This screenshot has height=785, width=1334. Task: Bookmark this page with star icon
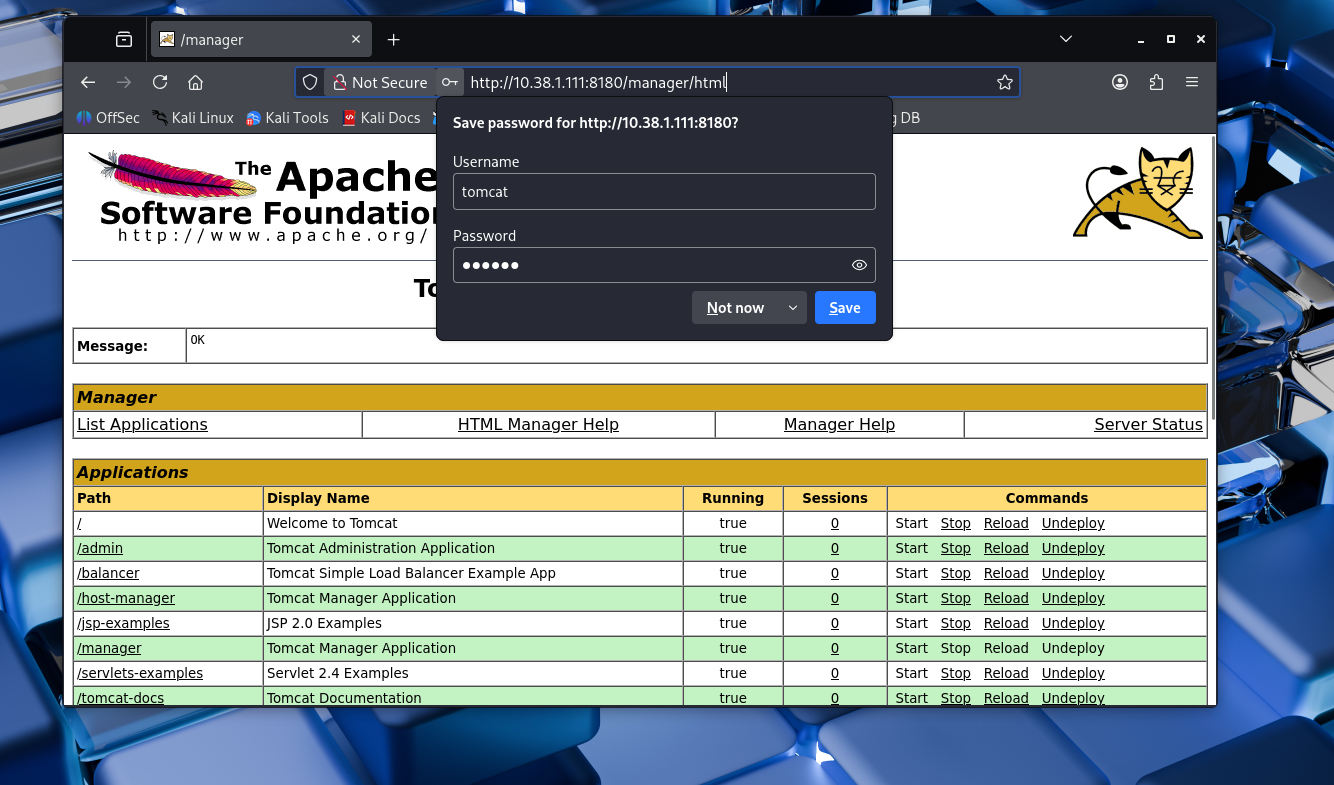[x=1005, y=82]
